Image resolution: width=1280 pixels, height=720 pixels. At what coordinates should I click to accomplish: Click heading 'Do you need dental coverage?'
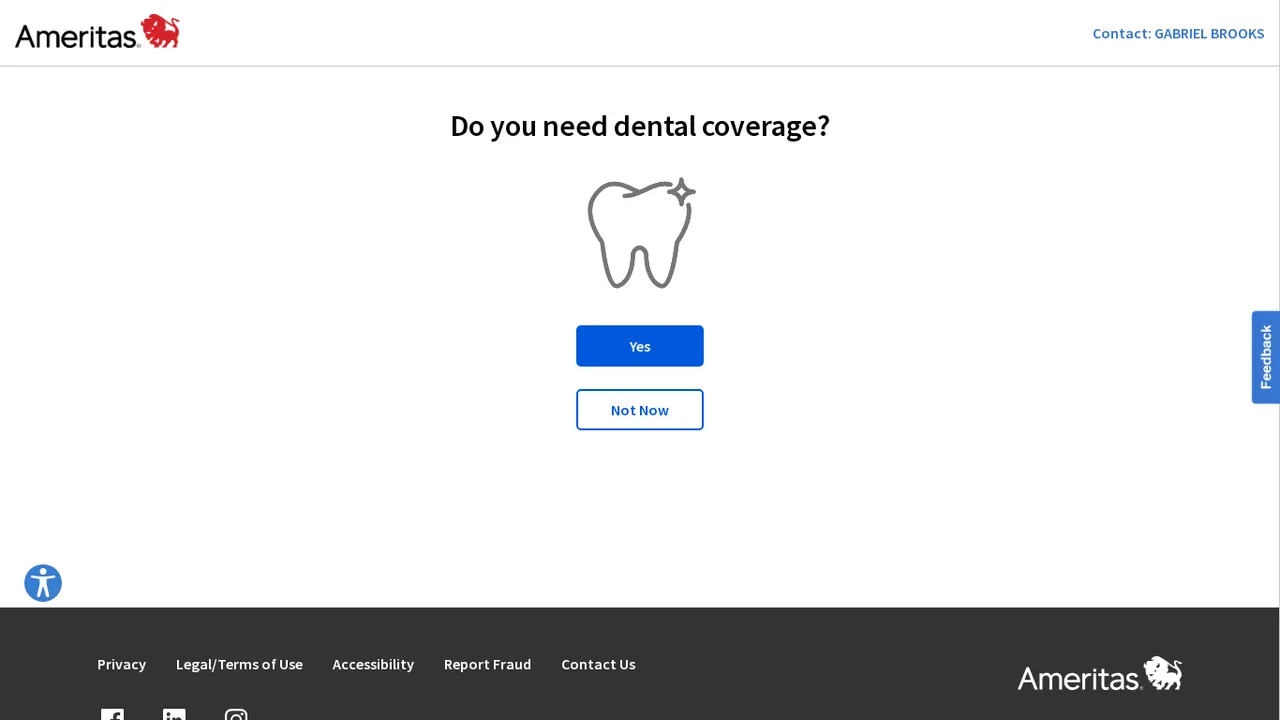coord(640,126)
